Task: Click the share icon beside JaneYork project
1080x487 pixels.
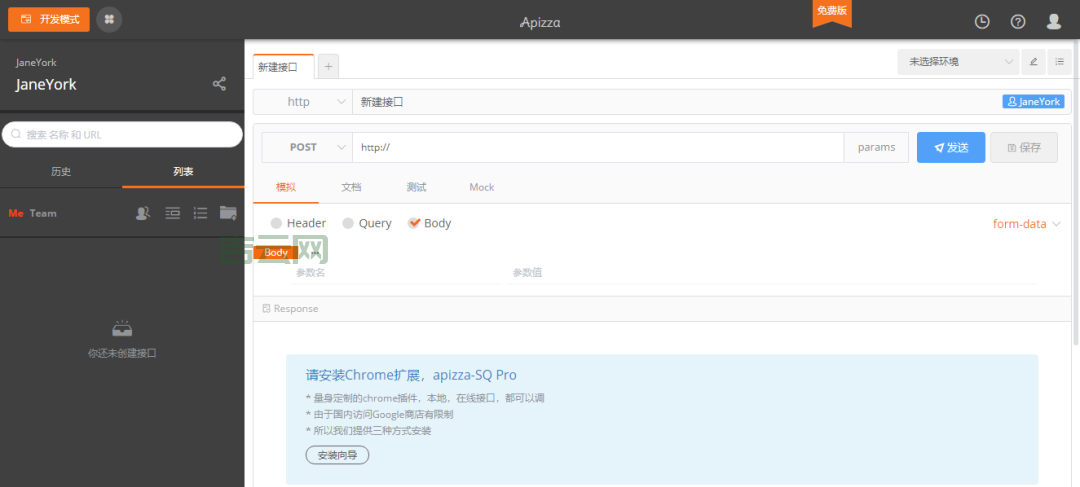Action: pyautogui.click(x=219, y=84)
